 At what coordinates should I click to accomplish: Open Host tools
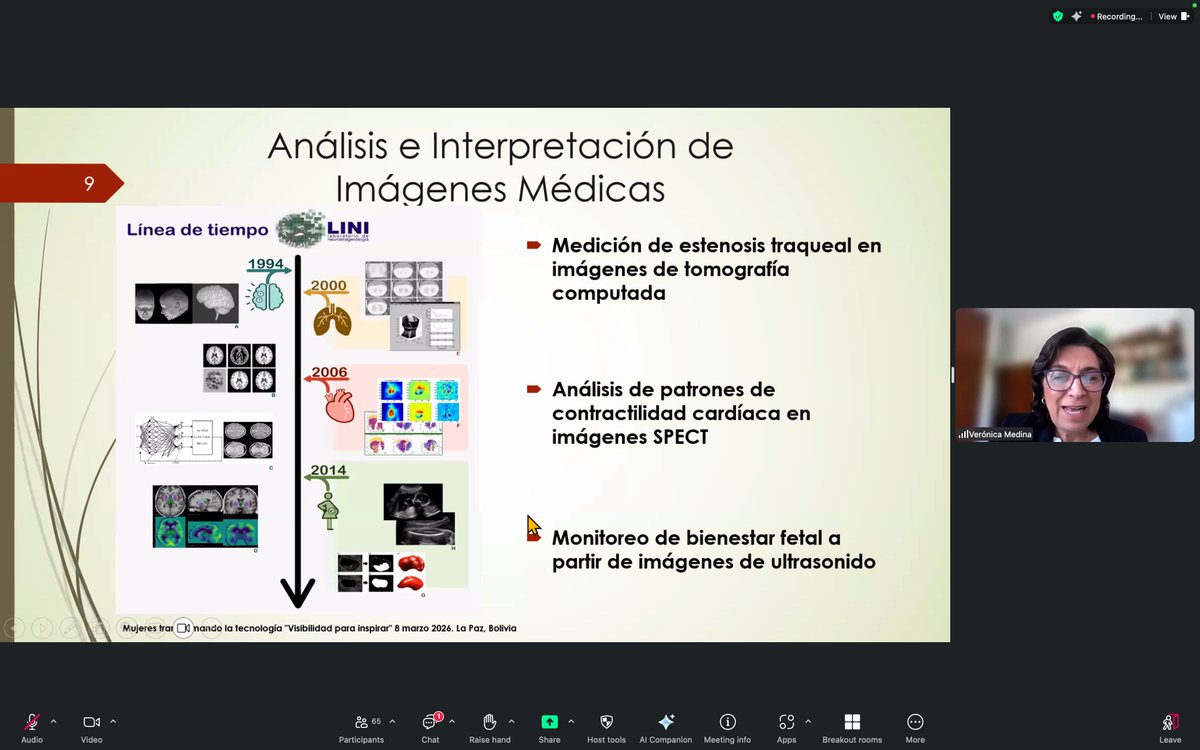(606, 727)
